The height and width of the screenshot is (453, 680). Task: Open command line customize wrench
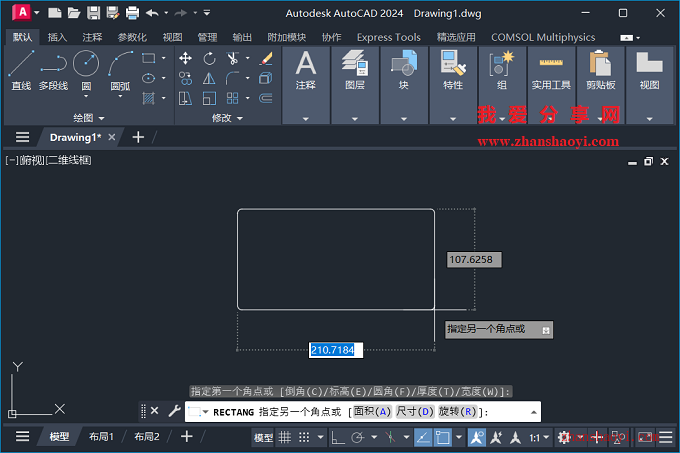coord(174,411)
